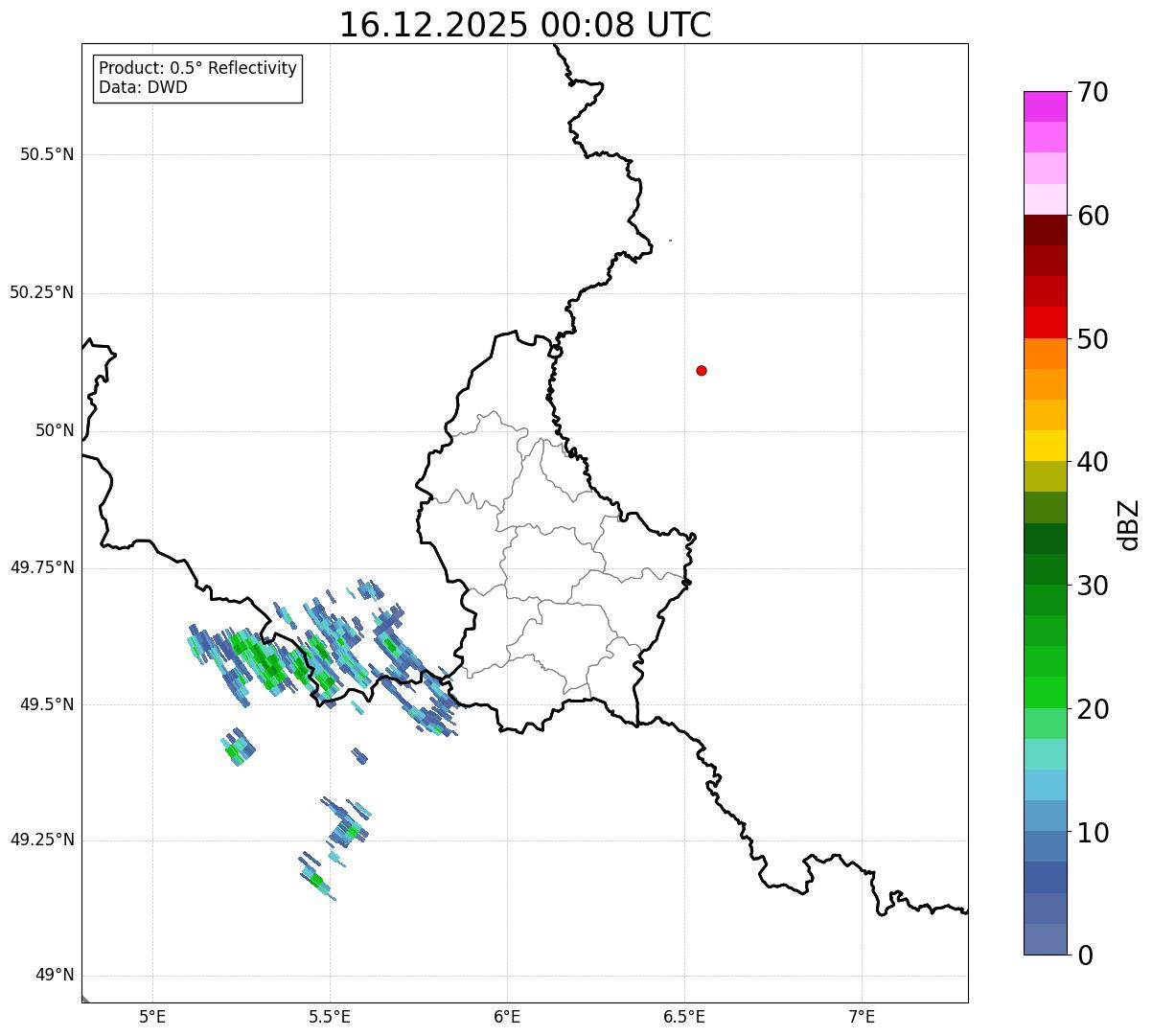Click the colorbar 10 tick label
Screen dimensions: 1152x1036
1093,833
